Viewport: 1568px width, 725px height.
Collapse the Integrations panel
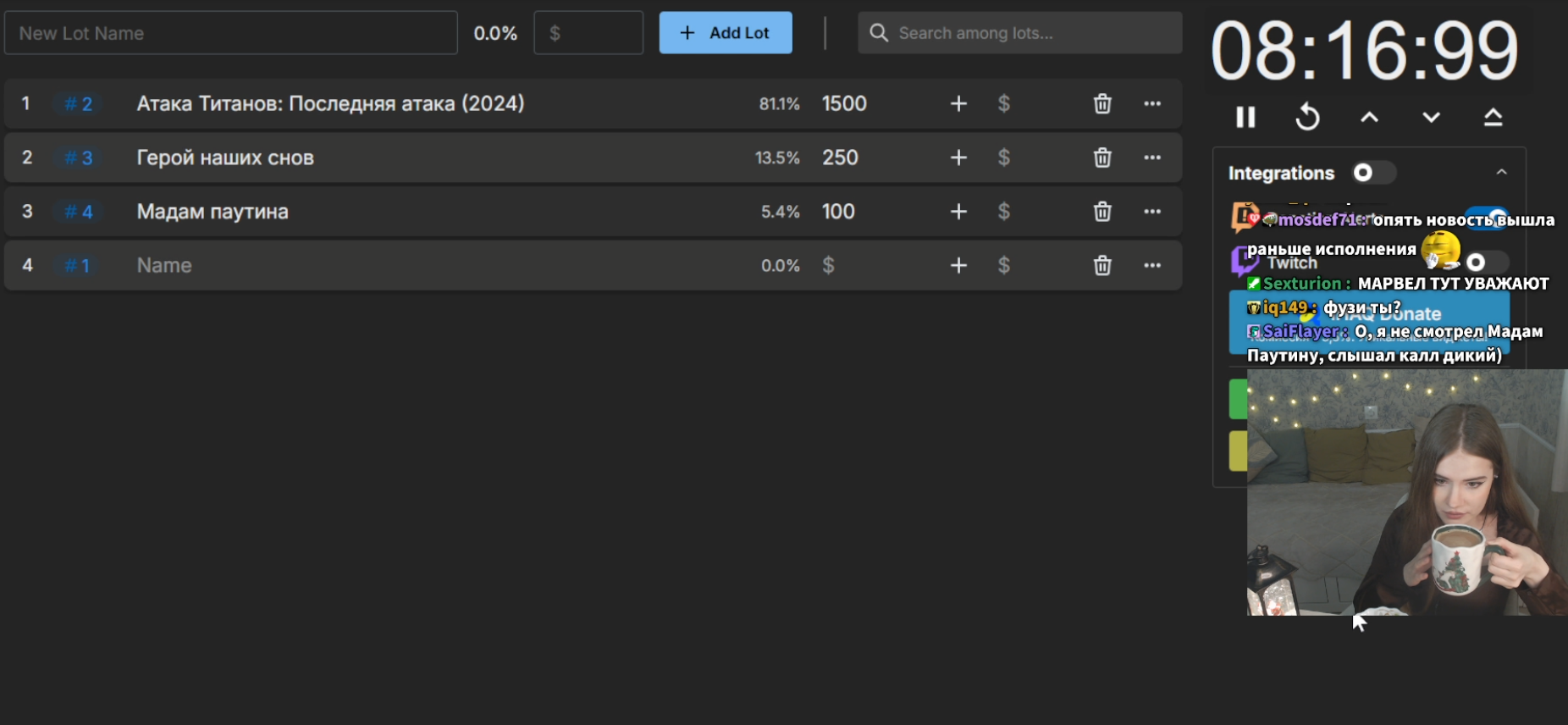point(1501,173)
